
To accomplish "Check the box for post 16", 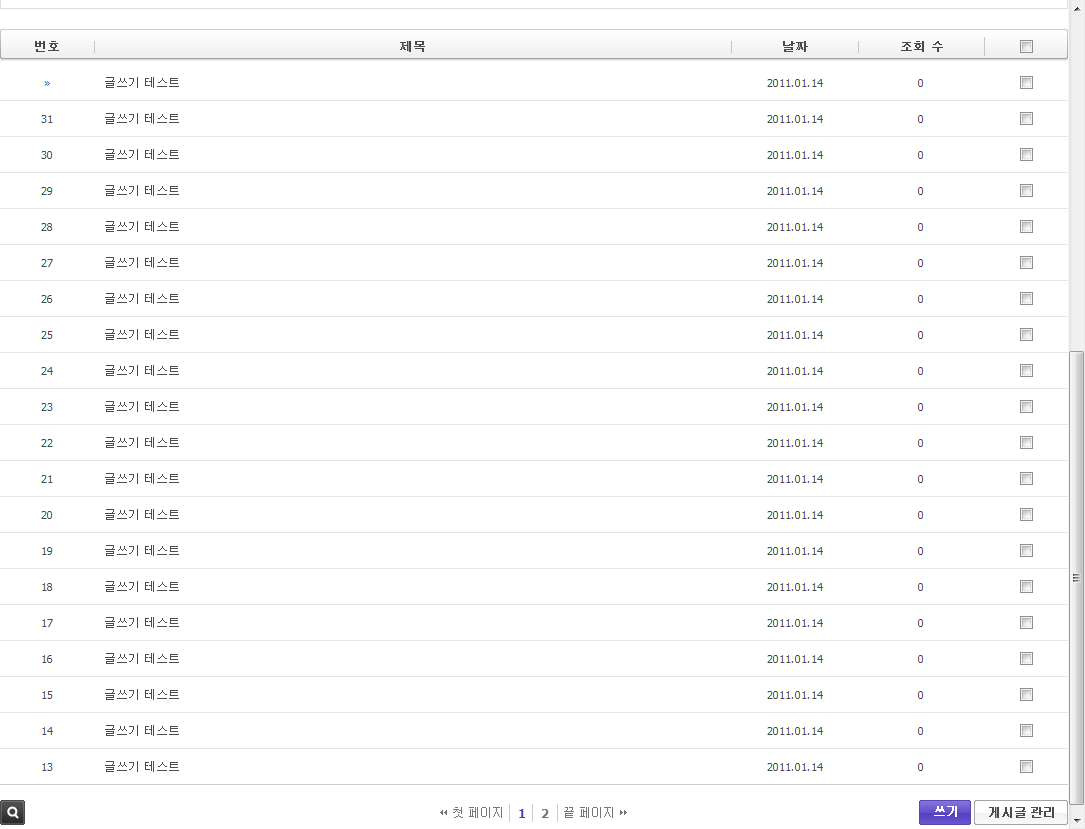I will (x=1026, y=659).
